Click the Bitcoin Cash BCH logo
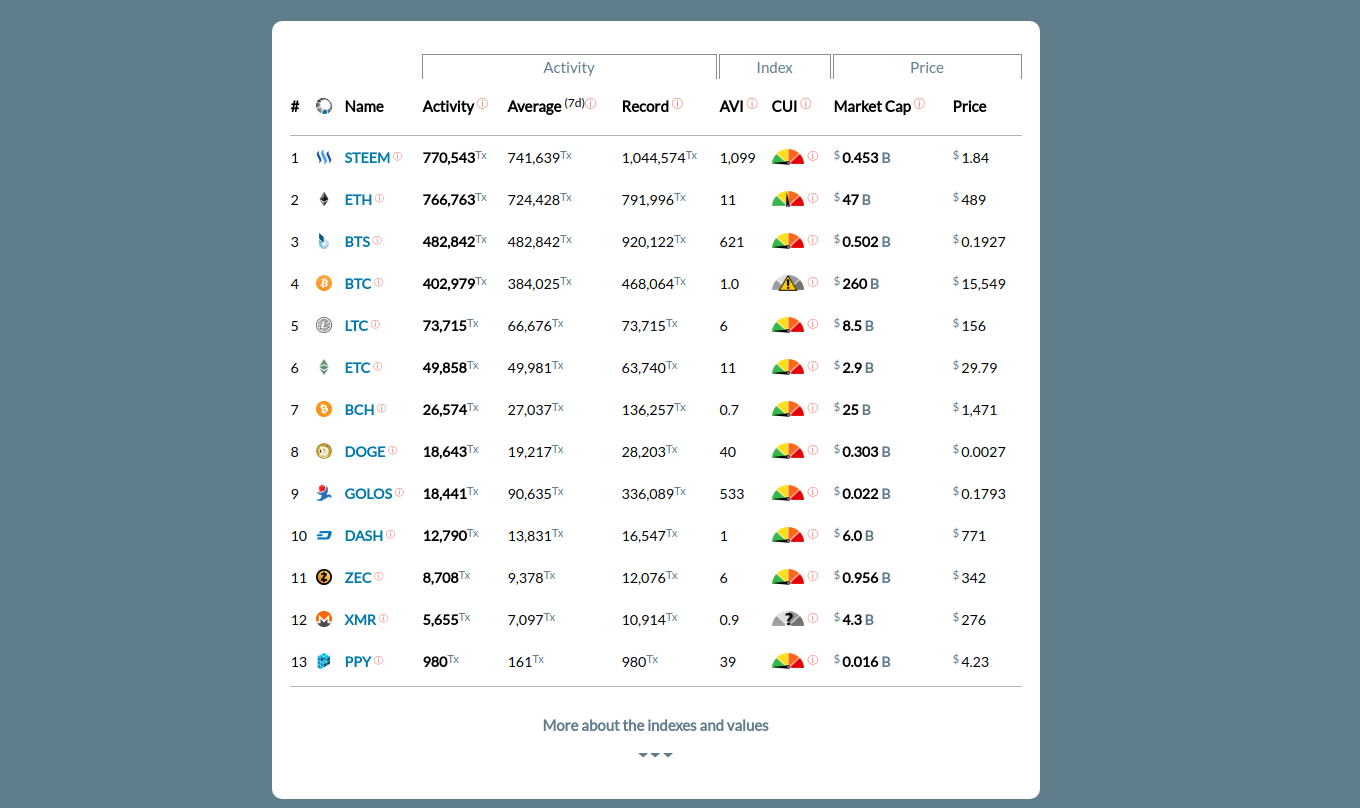Viewport: 1360px width, 808px height. click(x=324, y=409)
